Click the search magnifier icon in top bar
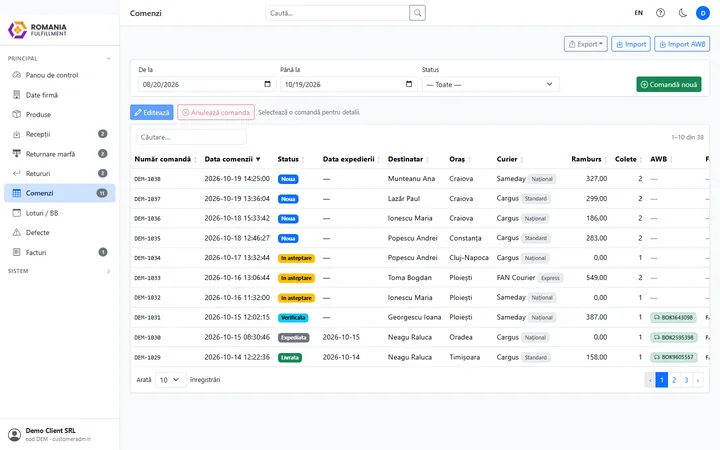Image resolution: width=720 pixels, height=450 pixels. pos(417,13)
